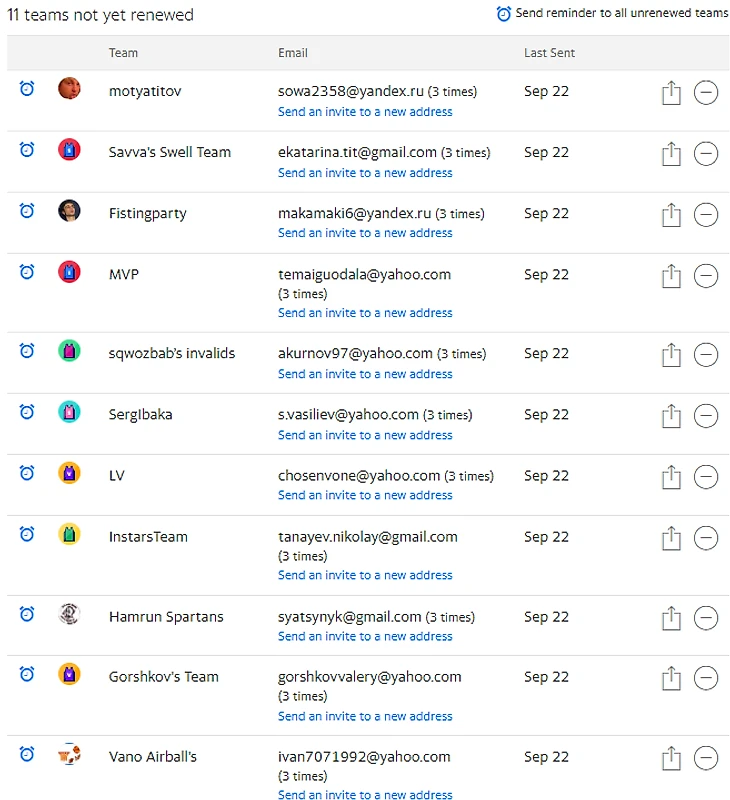Send new address invite for Hamrun Spartans

tap(365, 636)
